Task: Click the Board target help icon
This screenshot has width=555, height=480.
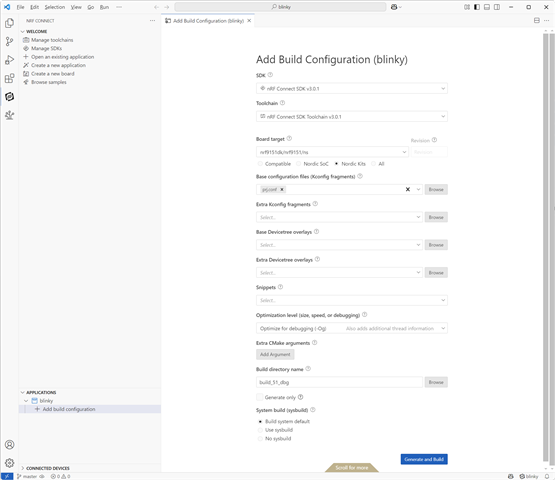Action: (x=289, y=138)
